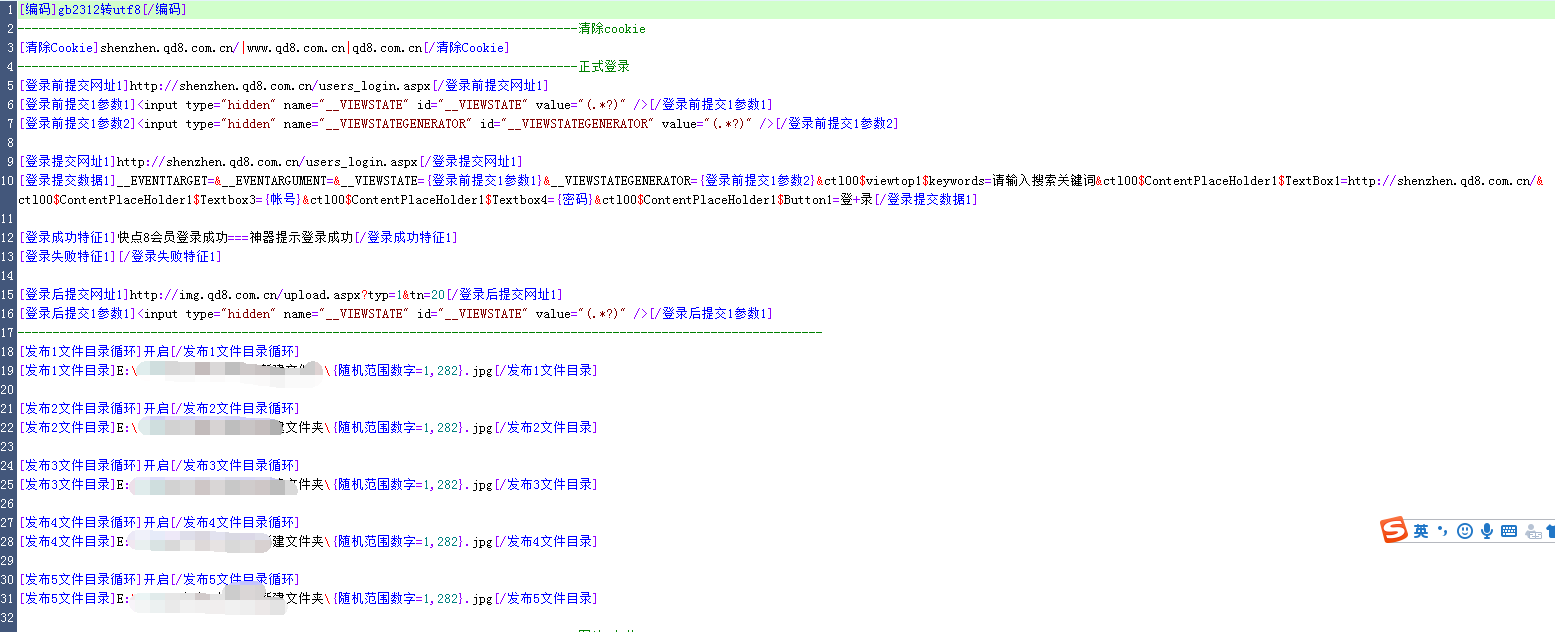Click line number 1 in the gutter

[8, 10]
